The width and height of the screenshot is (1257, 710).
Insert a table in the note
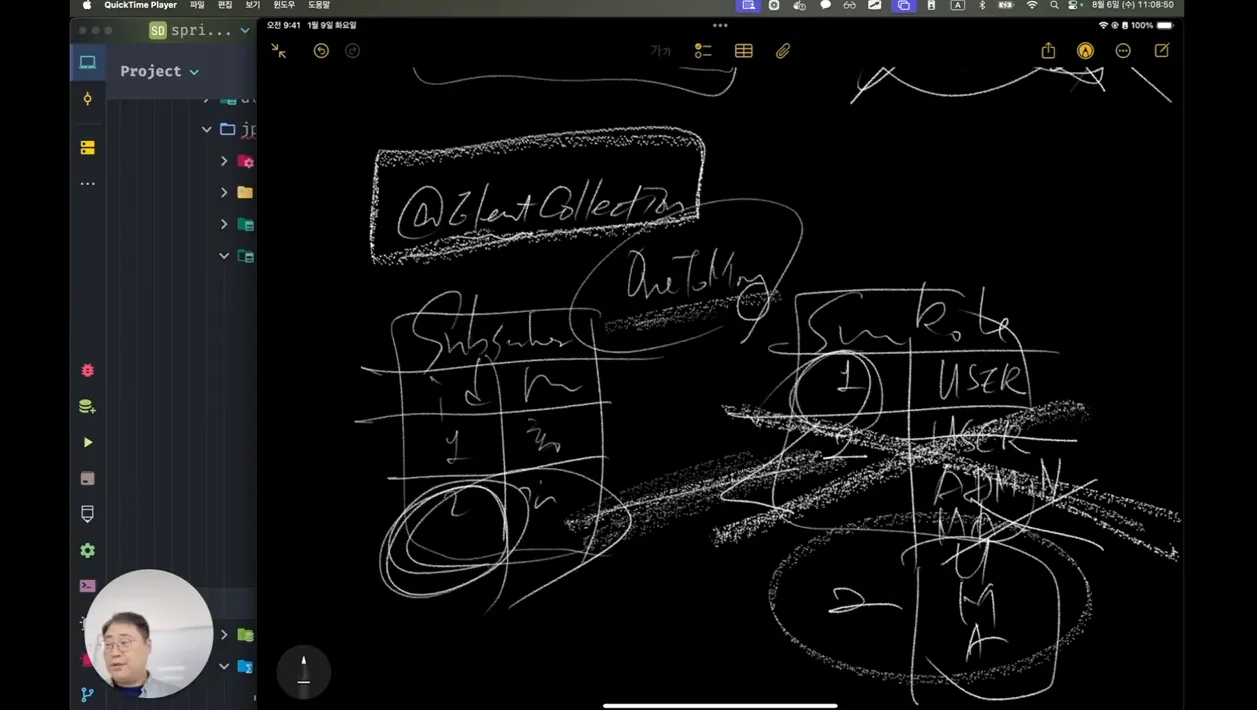point(743,51)
